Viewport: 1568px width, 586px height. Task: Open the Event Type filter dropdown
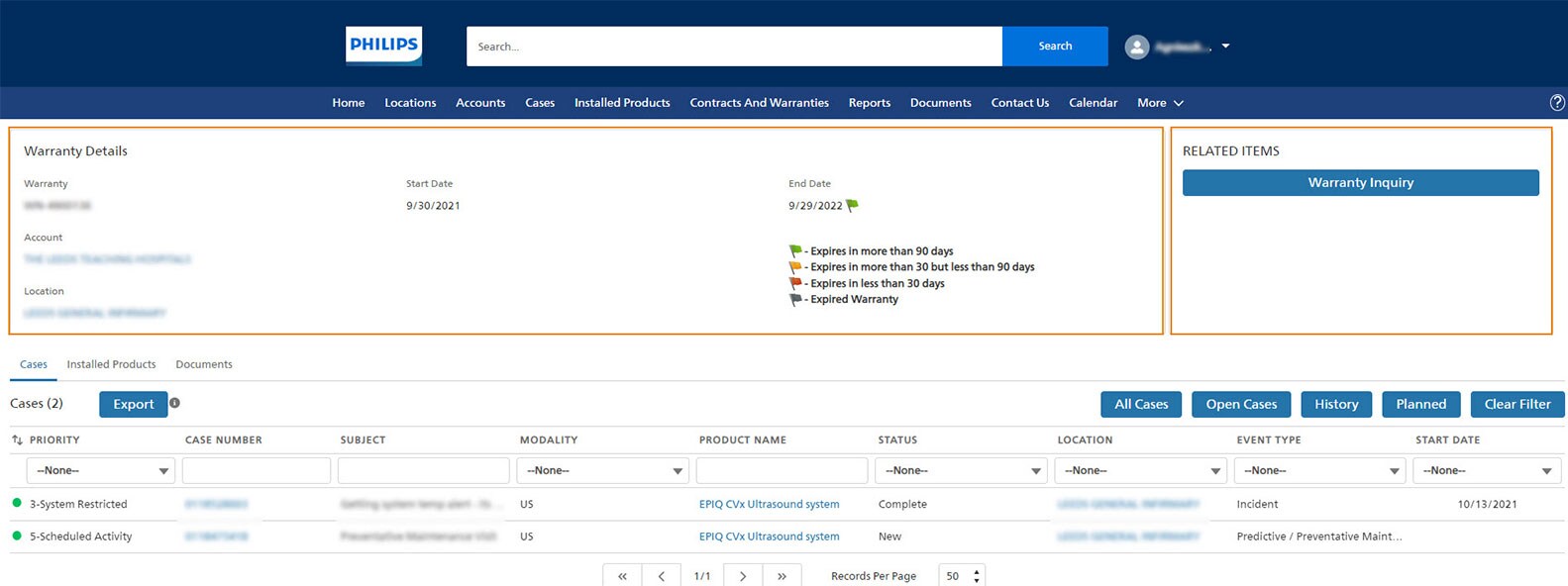(1318, 471)
